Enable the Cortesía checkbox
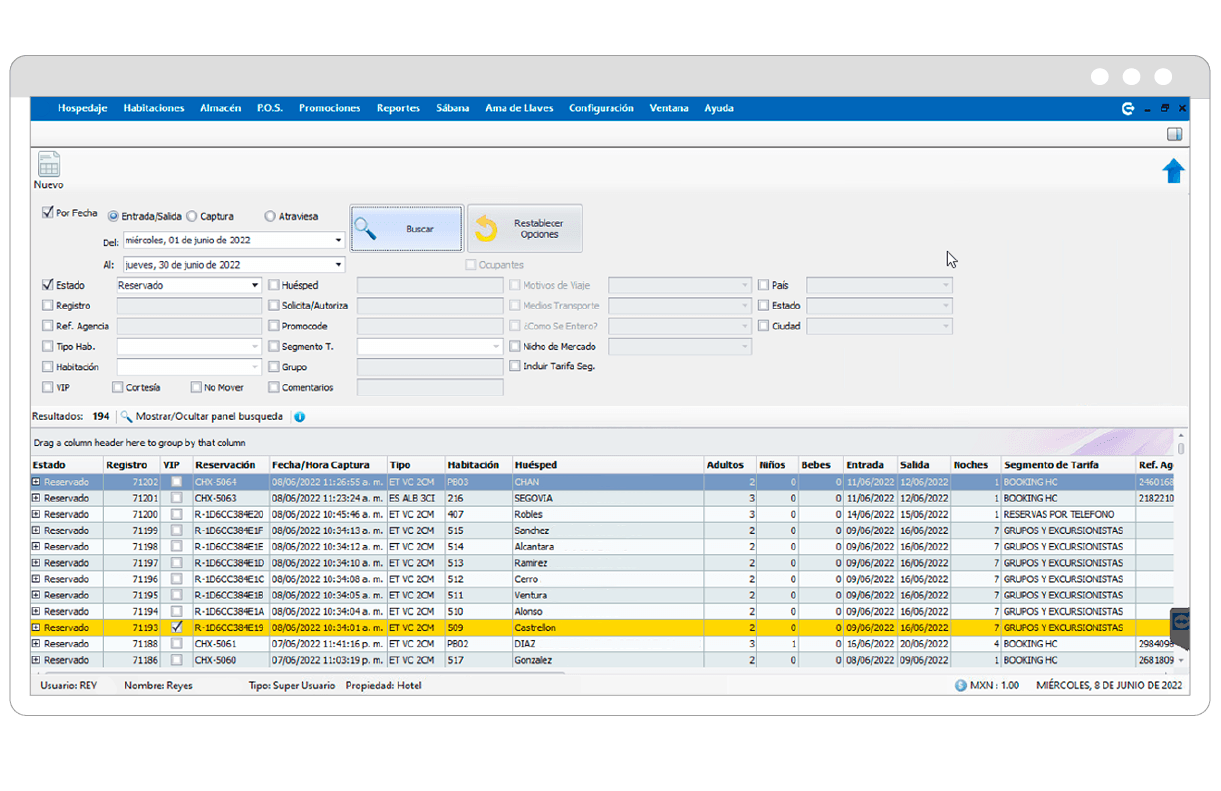Viewport: 1221px width, 791px height. 118,387
